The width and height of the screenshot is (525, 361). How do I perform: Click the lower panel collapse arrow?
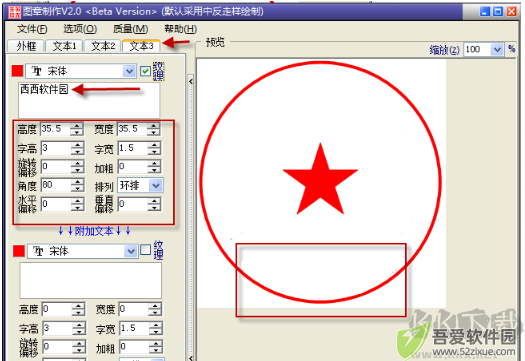pos(191,358)
